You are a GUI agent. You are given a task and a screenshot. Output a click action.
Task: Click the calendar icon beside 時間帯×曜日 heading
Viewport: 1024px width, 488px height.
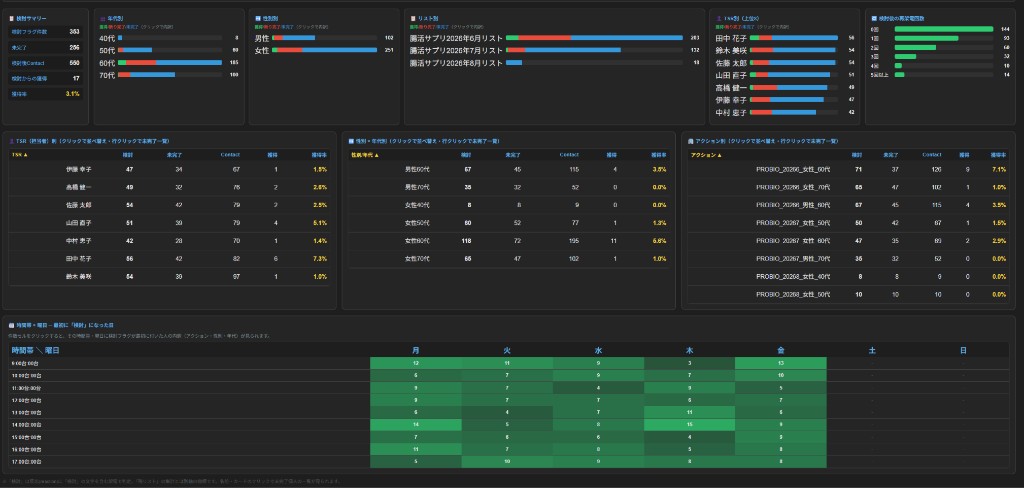(x=12, y=325)
